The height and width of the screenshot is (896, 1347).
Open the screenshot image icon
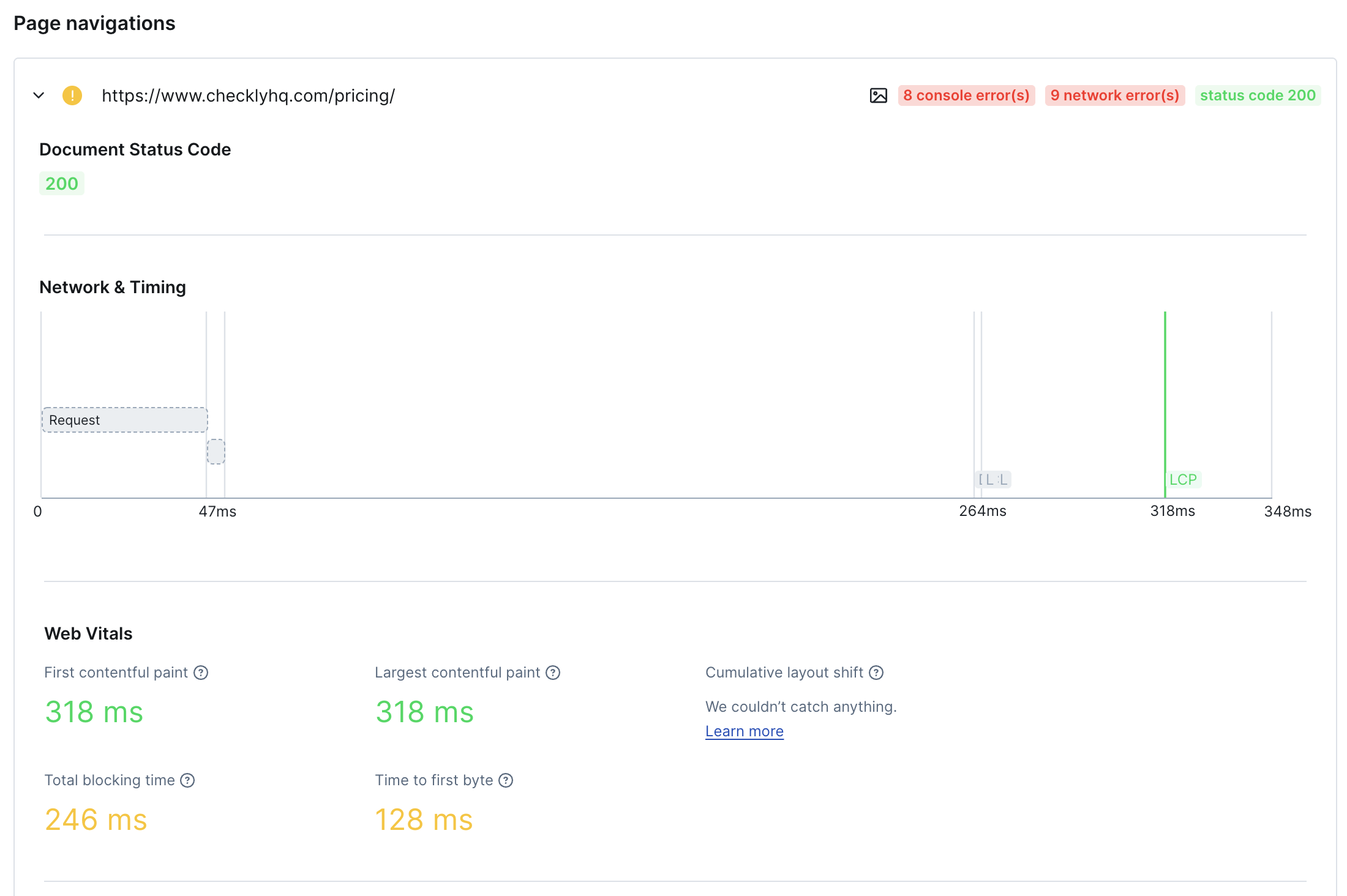878,95
